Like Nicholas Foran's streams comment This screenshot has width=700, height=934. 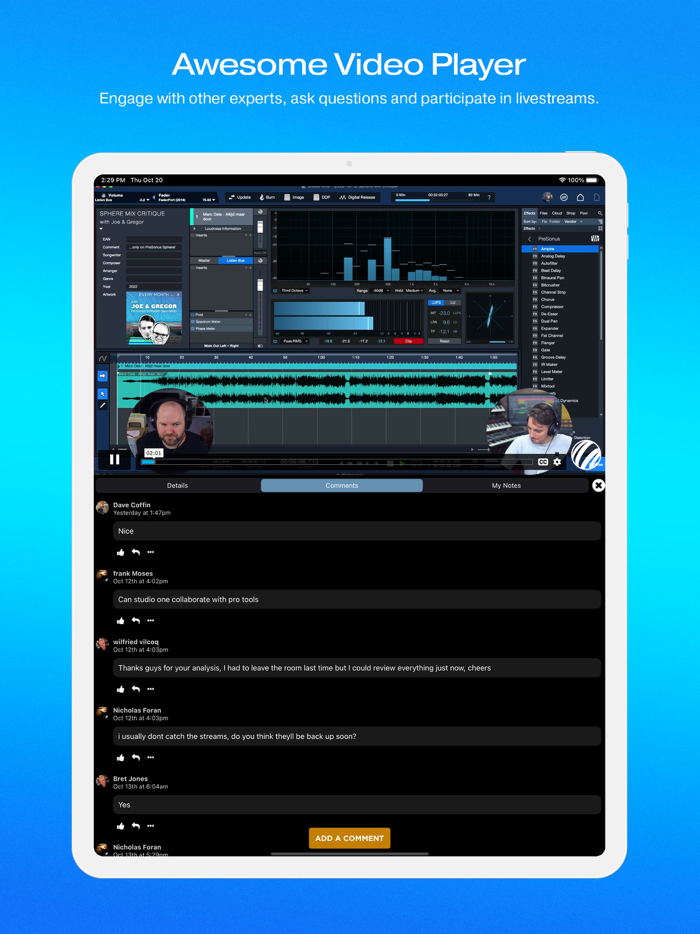(x=120, y=758)
